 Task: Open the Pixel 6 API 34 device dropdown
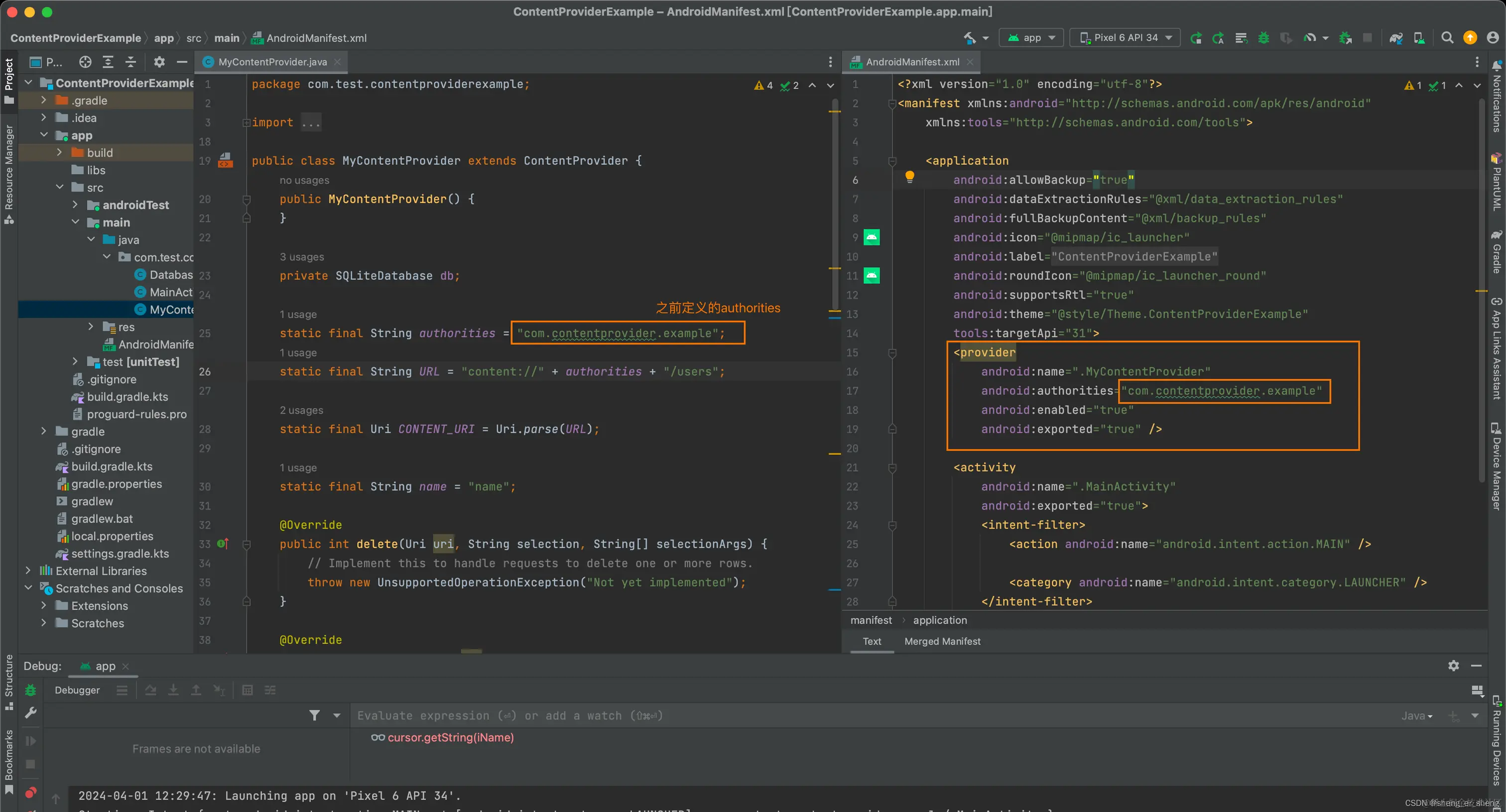[1125, 38]
